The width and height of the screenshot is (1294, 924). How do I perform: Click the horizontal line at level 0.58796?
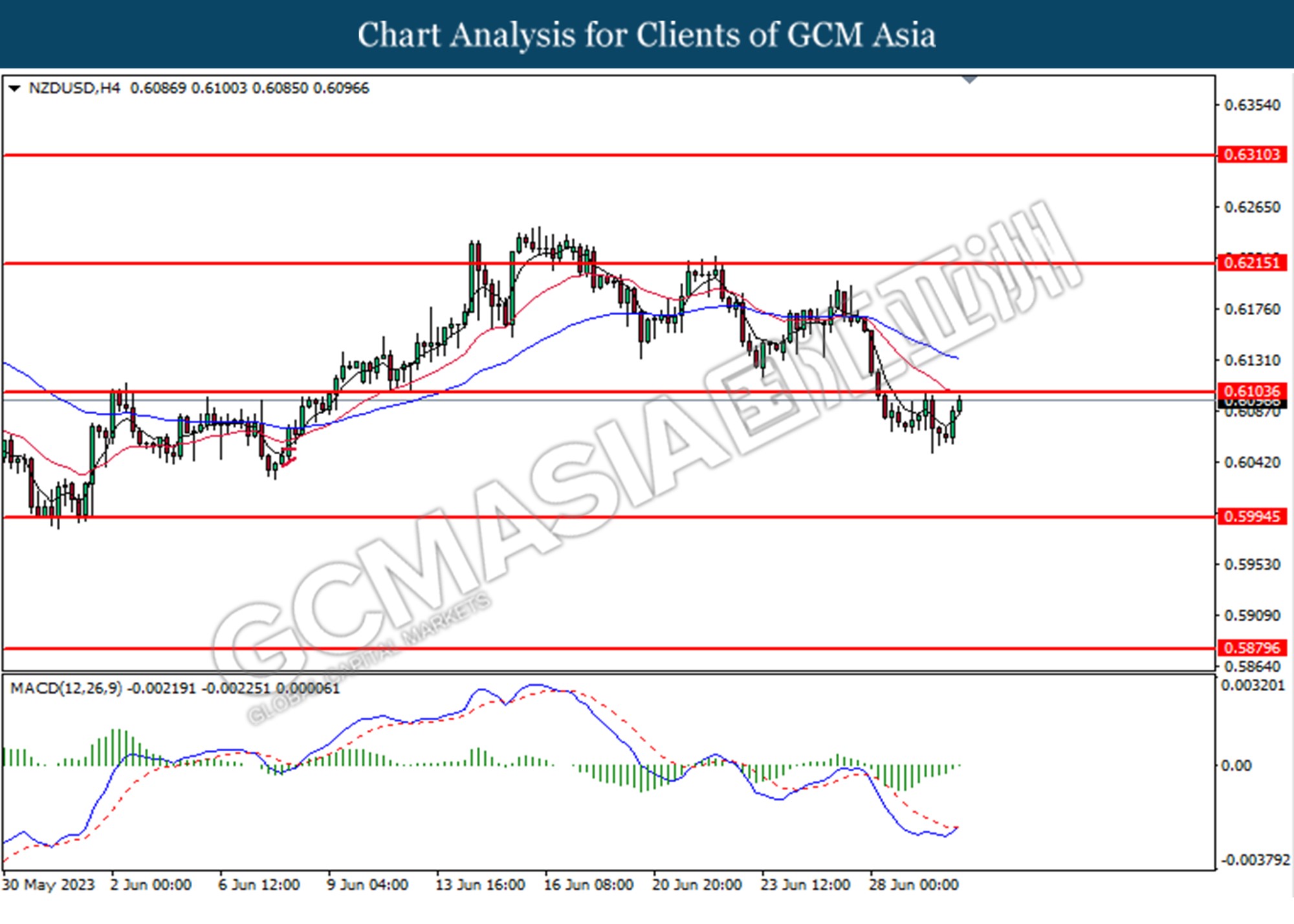pos(608,648)
